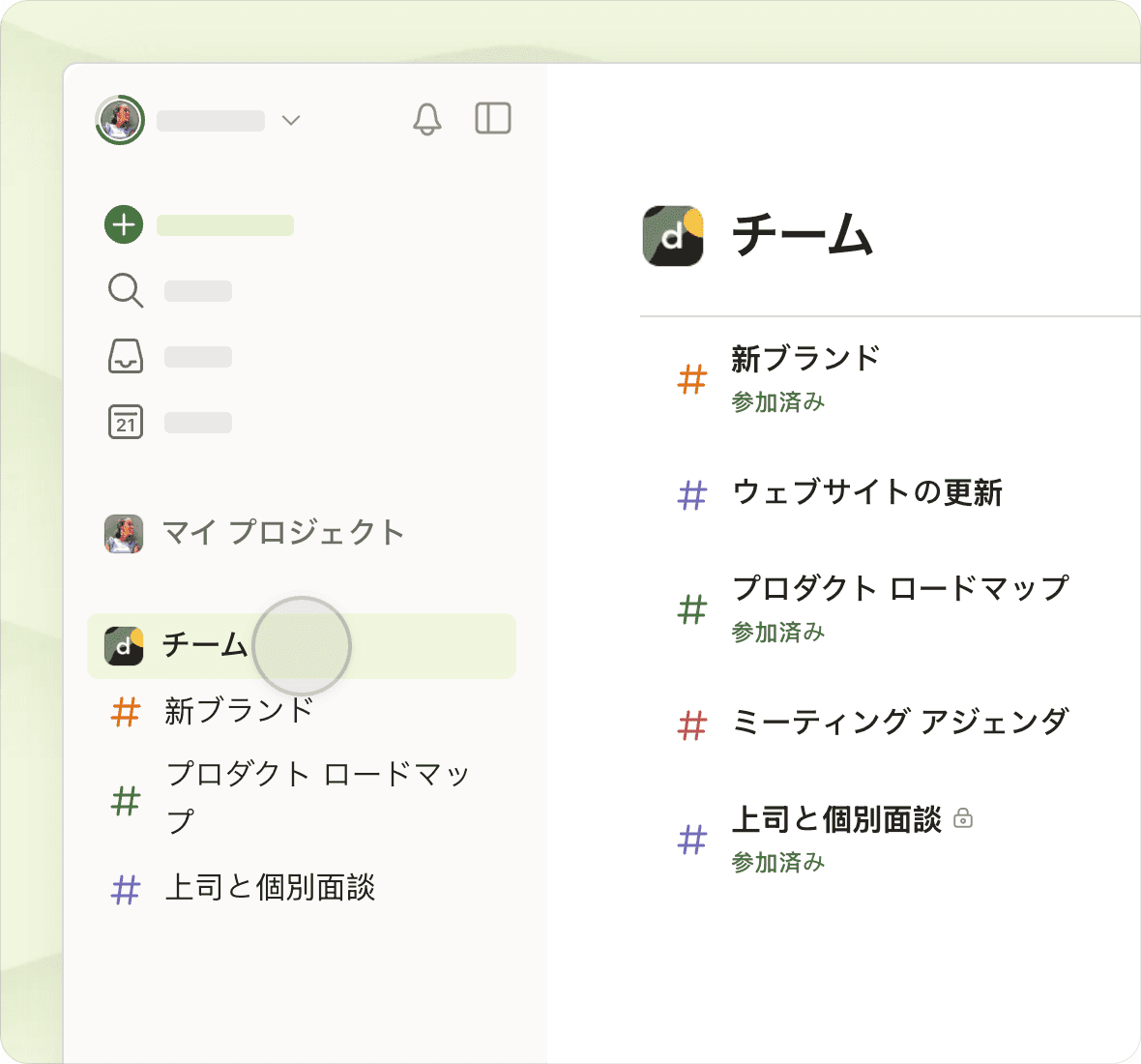Select チーム in the sidebar

[204, 645]
